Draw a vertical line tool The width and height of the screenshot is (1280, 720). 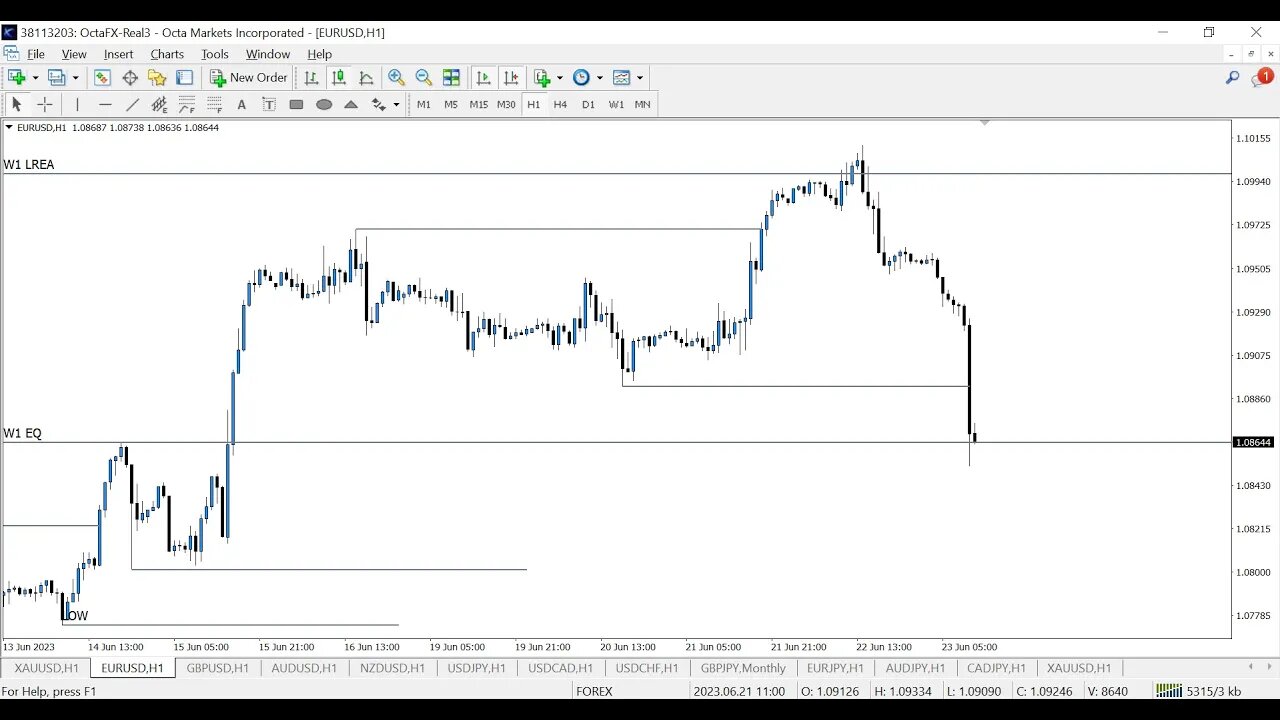point(77,104)
